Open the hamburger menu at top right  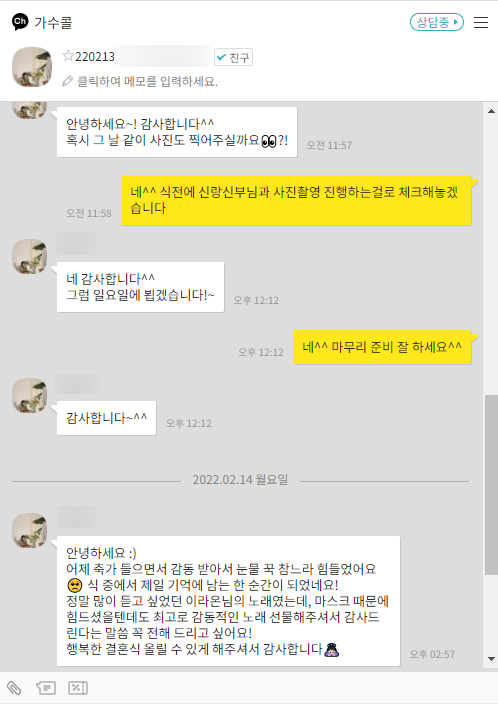[480, 22]
